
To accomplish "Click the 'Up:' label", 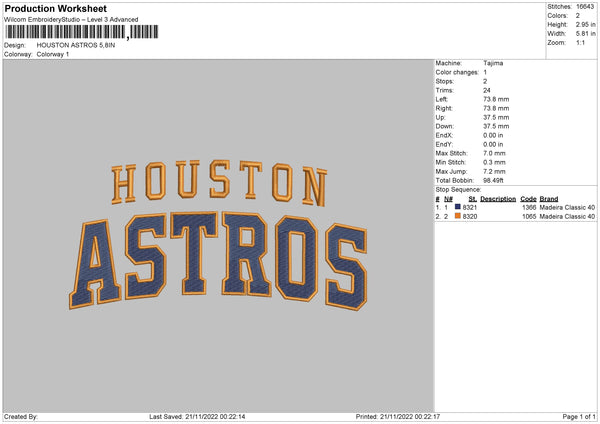I will click(x=440, y=117).
